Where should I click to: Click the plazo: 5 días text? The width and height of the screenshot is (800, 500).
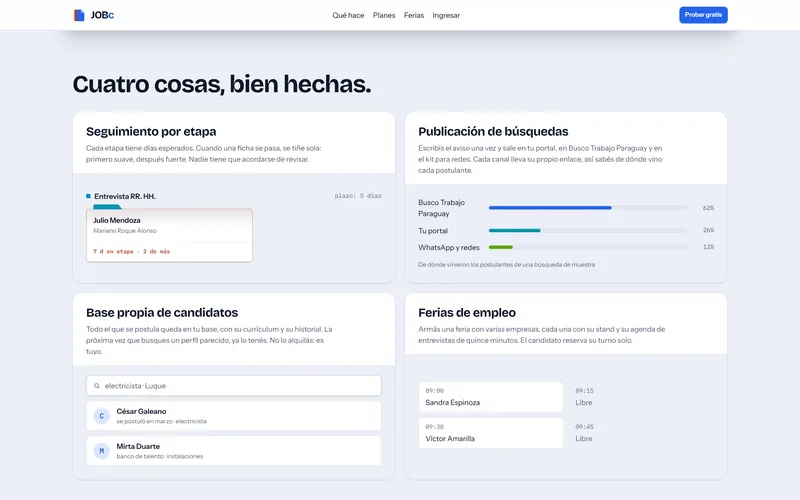pyautogui.click(x=358, y=196)
